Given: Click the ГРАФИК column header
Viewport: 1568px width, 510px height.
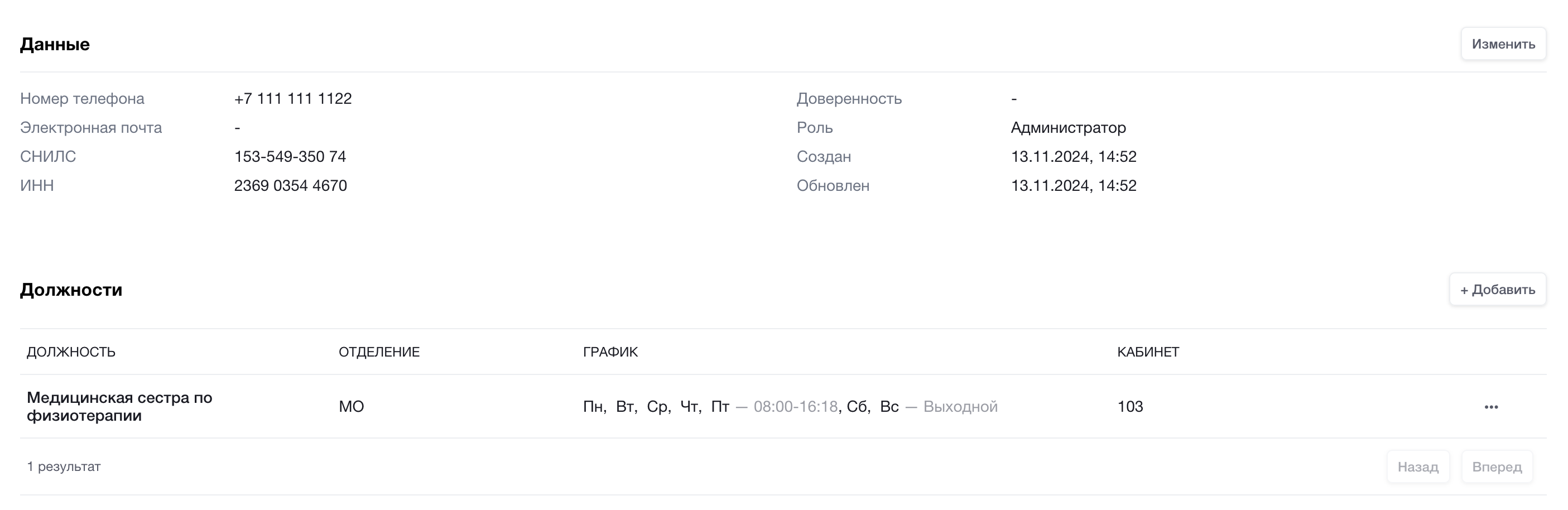Looking at the screenshot, I should point(610,352).
